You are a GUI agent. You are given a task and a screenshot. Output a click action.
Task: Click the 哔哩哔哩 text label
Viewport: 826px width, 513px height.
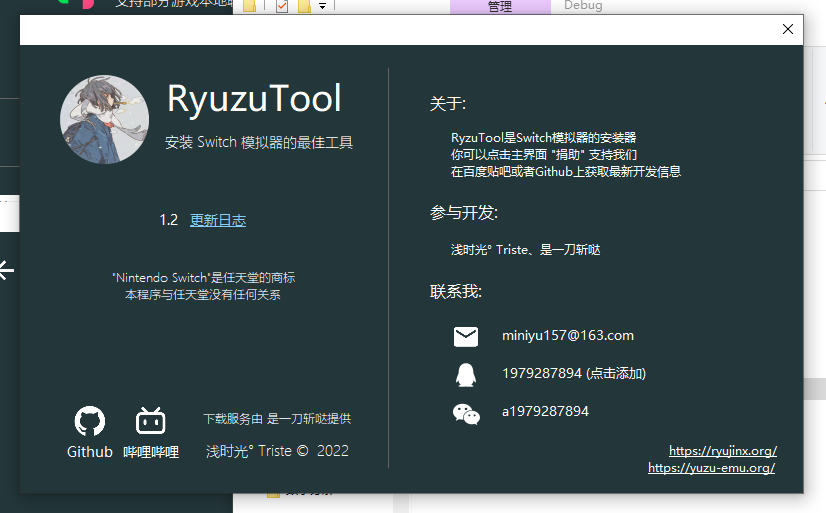pyautogui.click(x=150, y=452)
